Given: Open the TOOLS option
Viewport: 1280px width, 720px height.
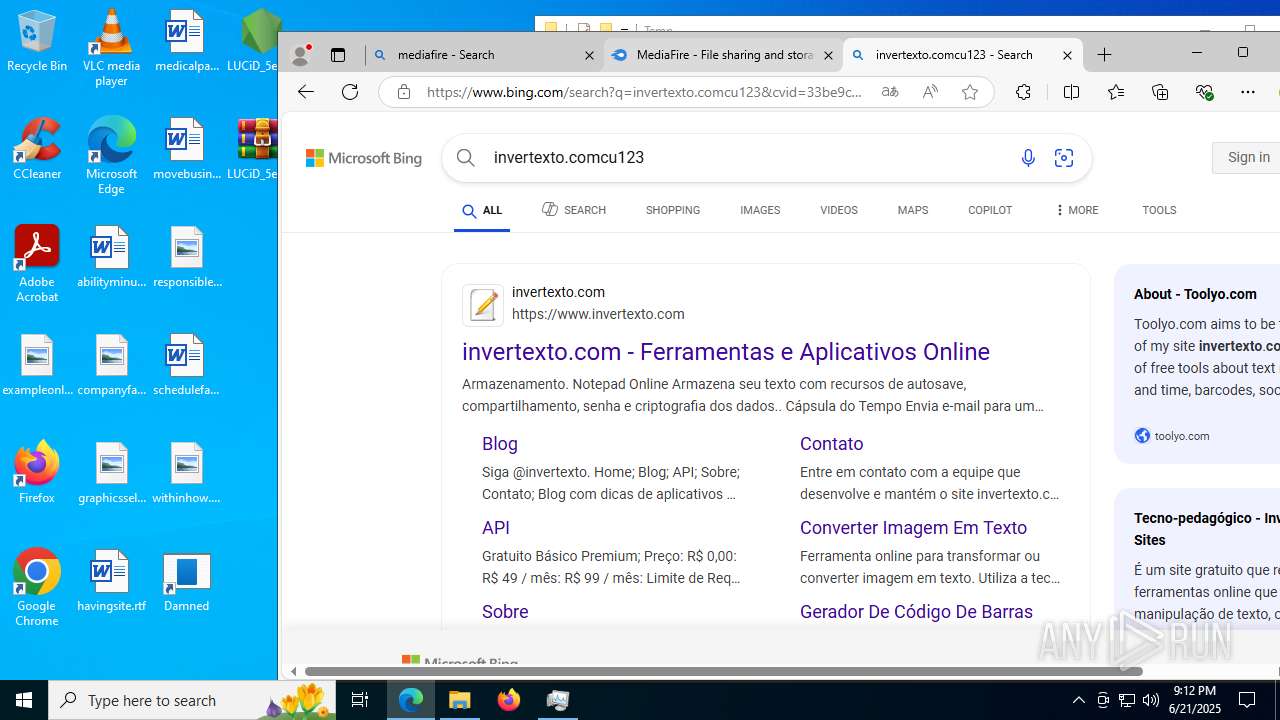Looking at the screenshot, I should pos(1159,210).
